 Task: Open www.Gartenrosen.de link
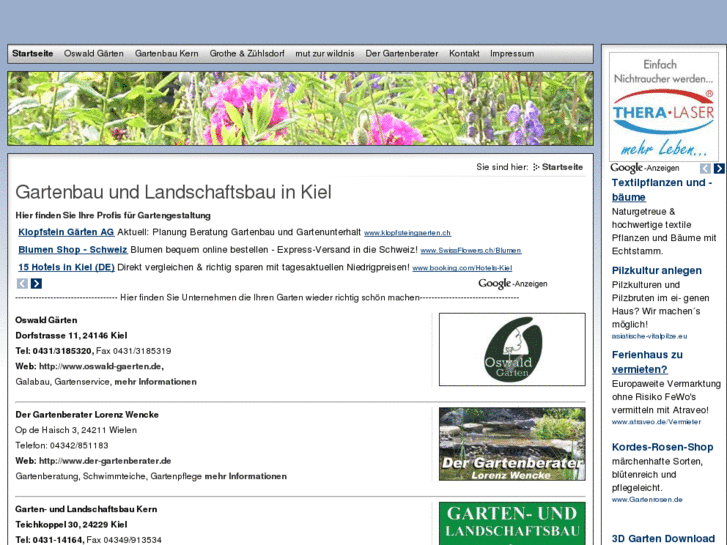click(647, 500)
